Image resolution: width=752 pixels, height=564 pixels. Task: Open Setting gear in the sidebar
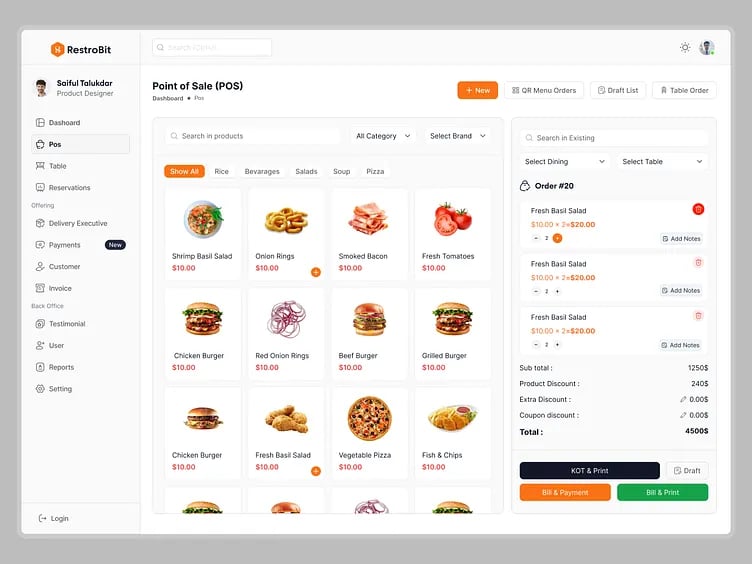(x=54, y=389)
